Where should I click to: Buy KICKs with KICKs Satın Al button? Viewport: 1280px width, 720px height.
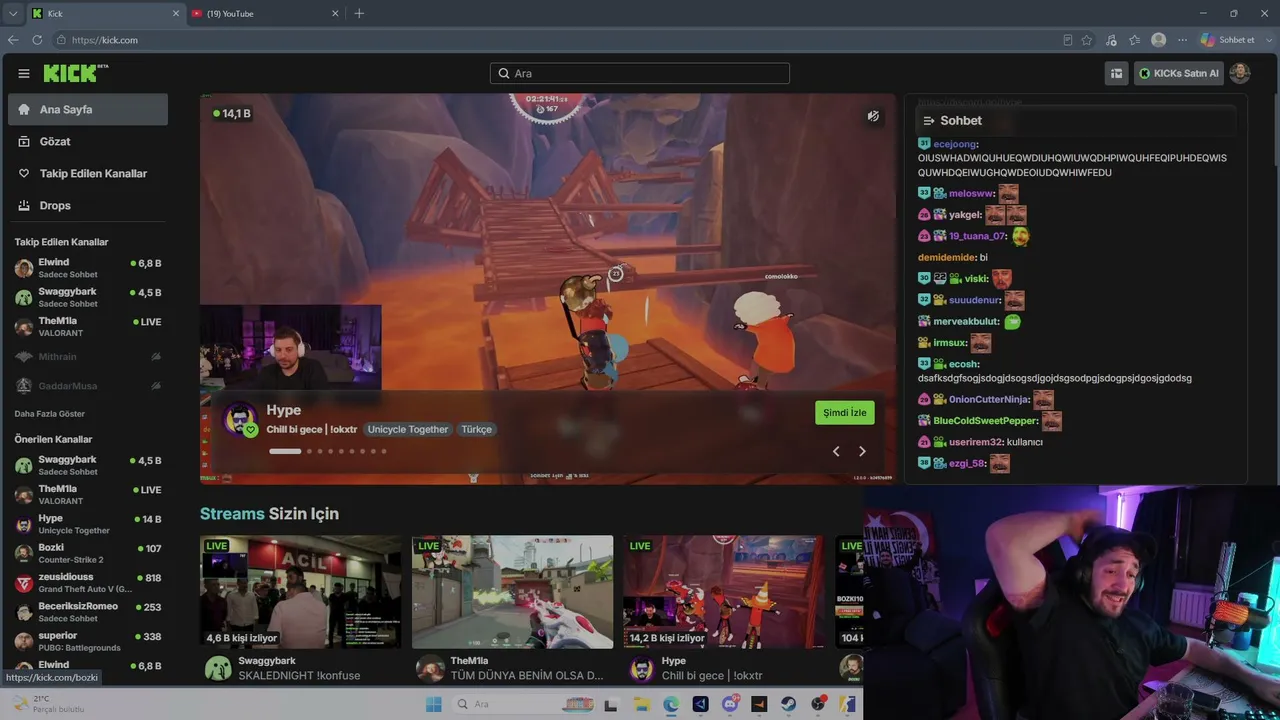[x=1179, y=73]
